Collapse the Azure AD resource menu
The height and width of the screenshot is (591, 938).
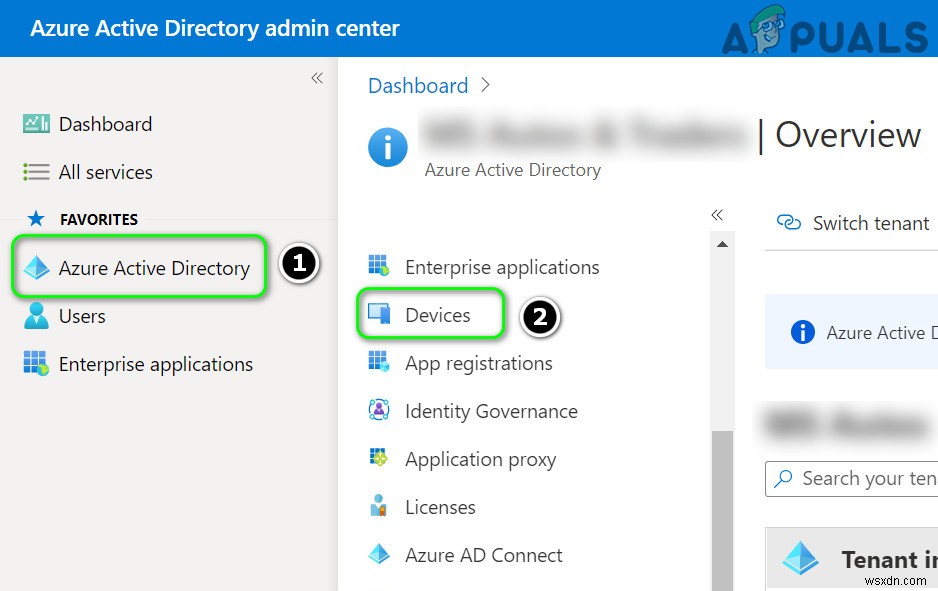pos(717,215)
